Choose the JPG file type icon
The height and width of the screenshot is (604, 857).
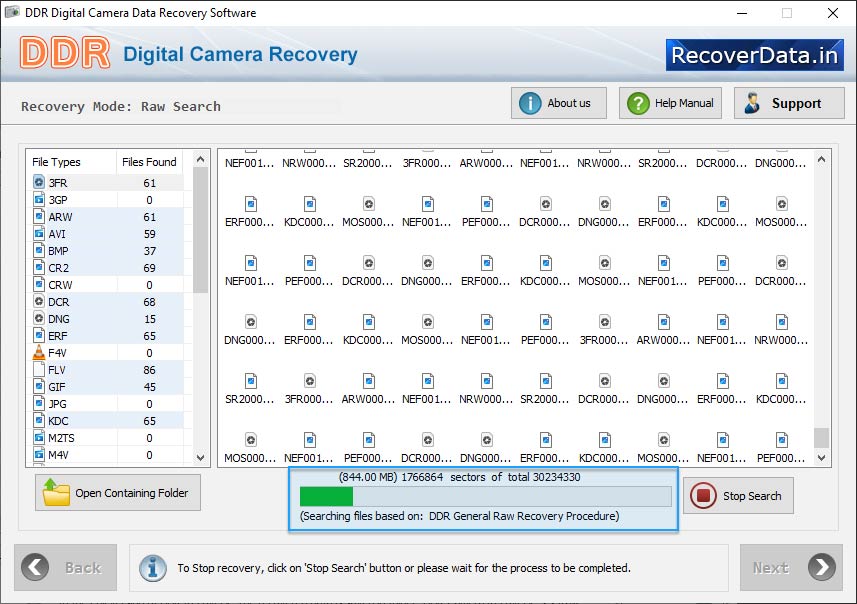(x=39, y=403)
